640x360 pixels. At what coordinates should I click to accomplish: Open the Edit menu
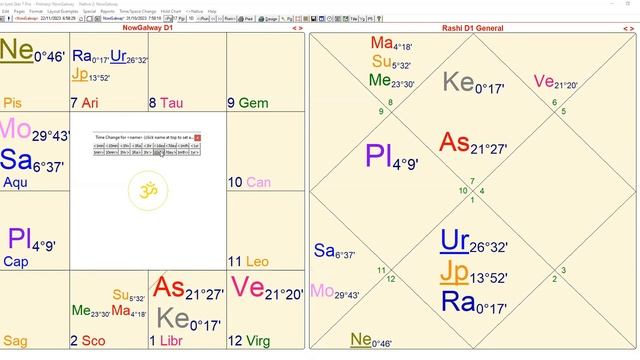point(6,11)
